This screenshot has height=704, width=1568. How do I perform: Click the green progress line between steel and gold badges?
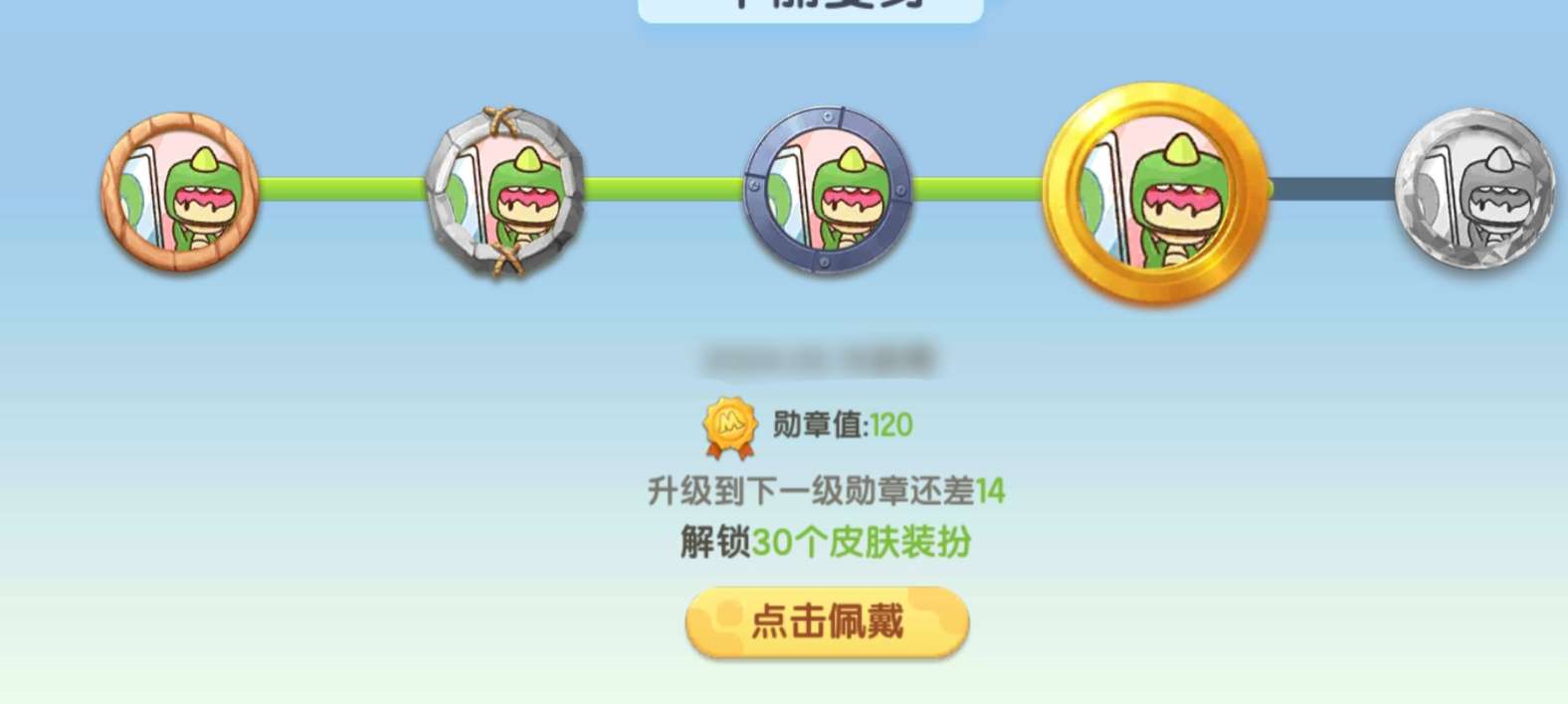[978, 189]
